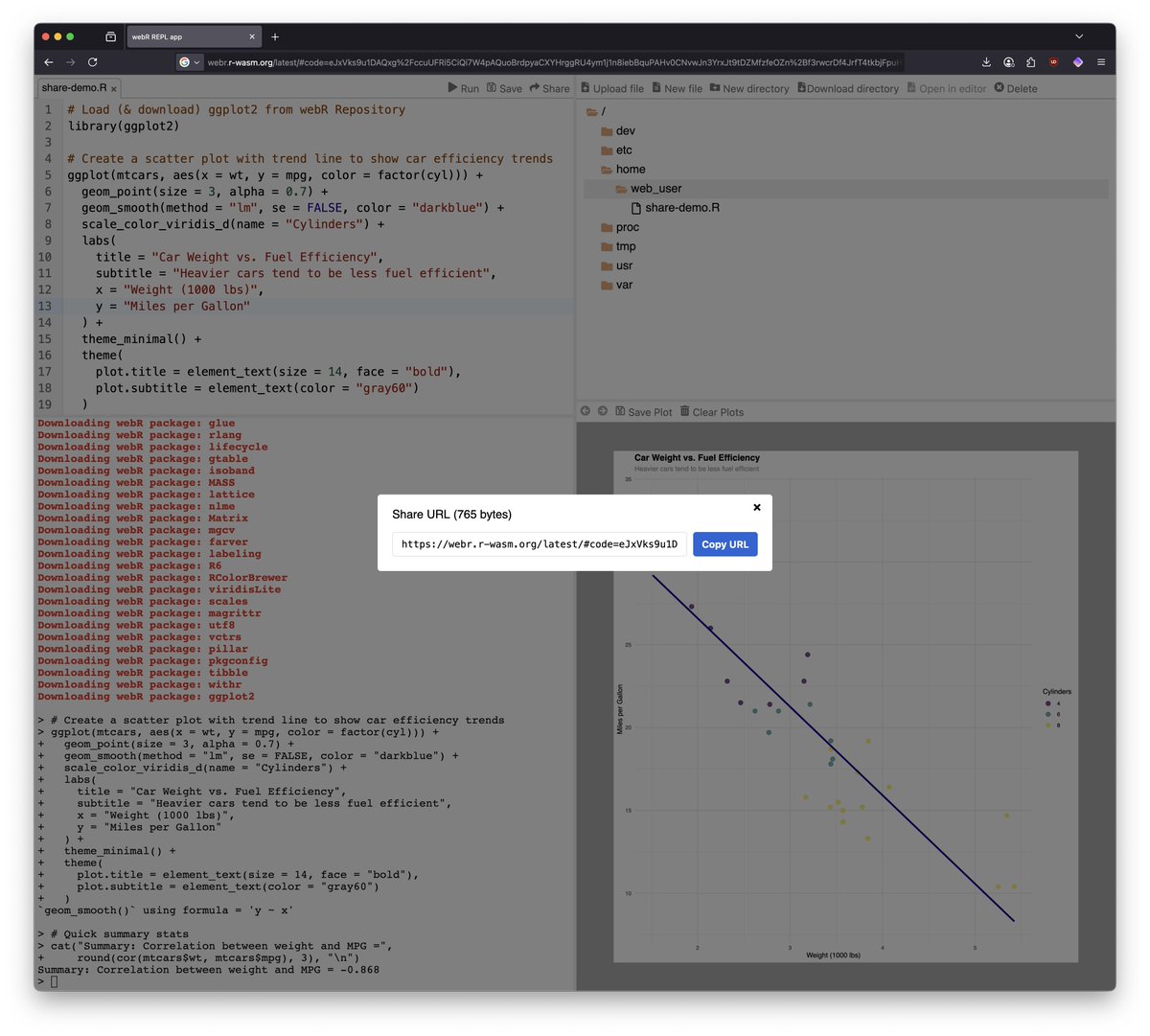Open browser extensions puzzle icon
The image size is (1150, 1036).
pos(1031,62)
